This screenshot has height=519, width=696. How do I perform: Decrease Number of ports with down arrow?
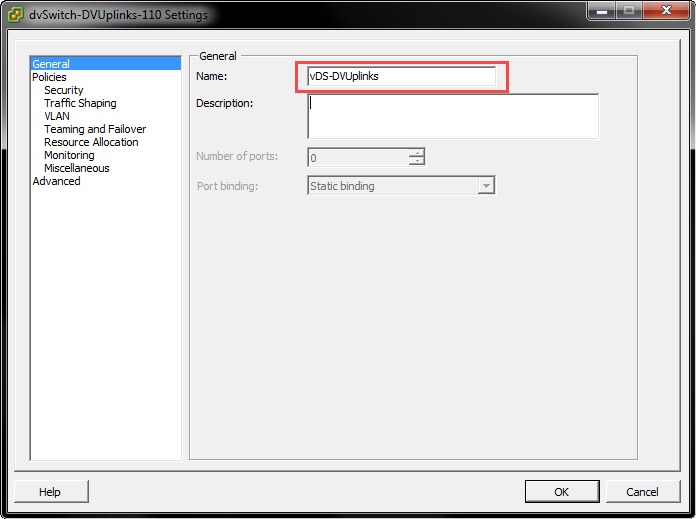point(417,161)
